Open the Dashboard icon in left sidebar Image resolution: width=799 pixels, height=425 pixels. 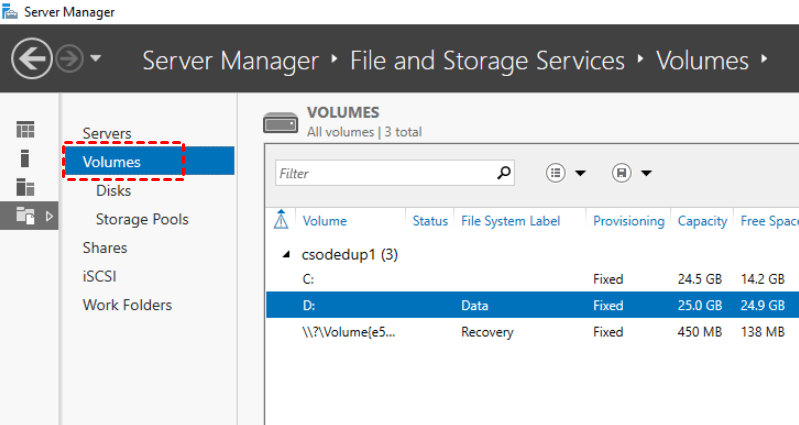point(25,130)
